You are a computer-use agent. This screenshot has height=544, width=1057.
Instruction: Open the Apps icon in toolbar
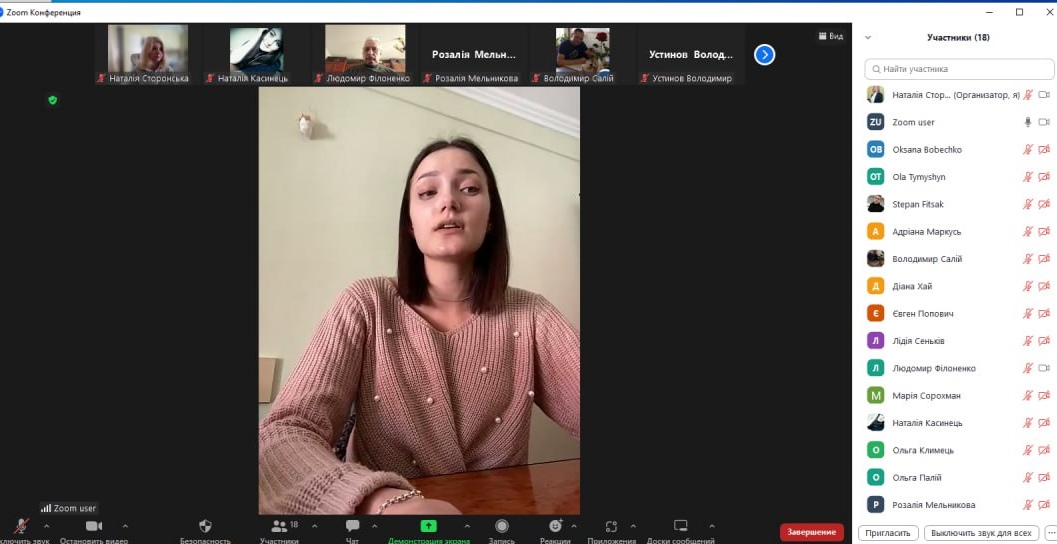(612, 526)
